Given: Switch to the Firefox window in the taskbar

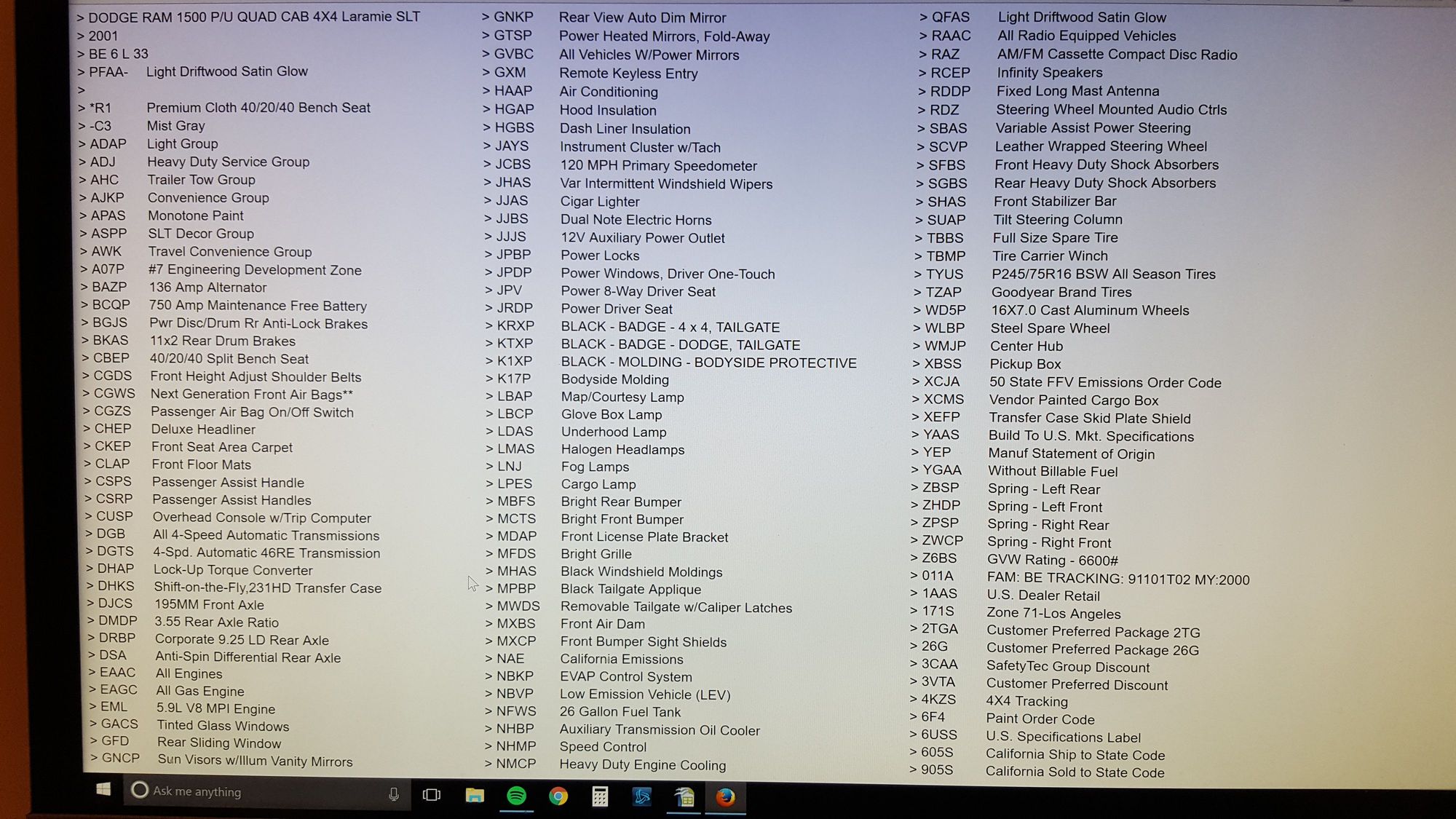Looking at the screenshot, I should [x=725, y=798].
